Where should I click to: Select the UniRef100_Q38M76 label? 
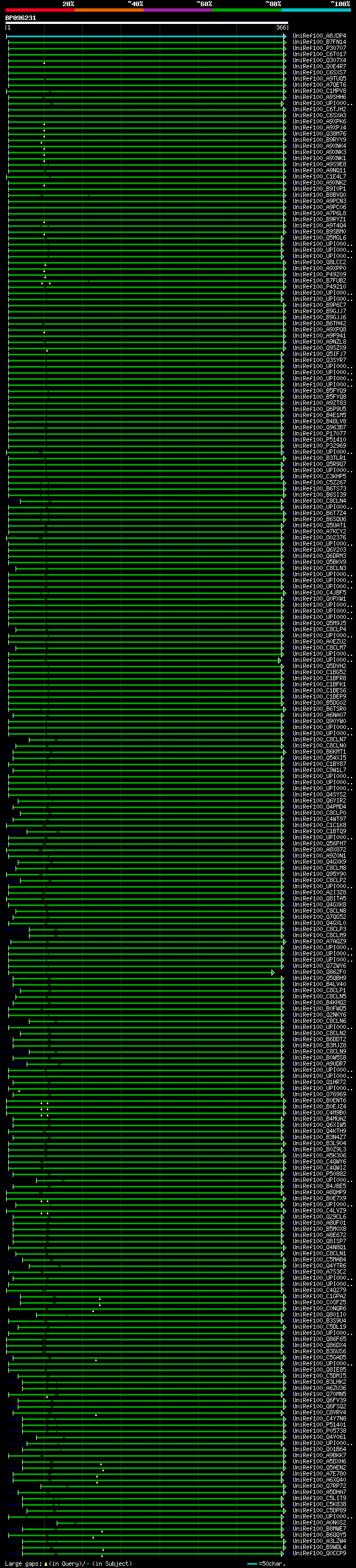coord(319,134)
